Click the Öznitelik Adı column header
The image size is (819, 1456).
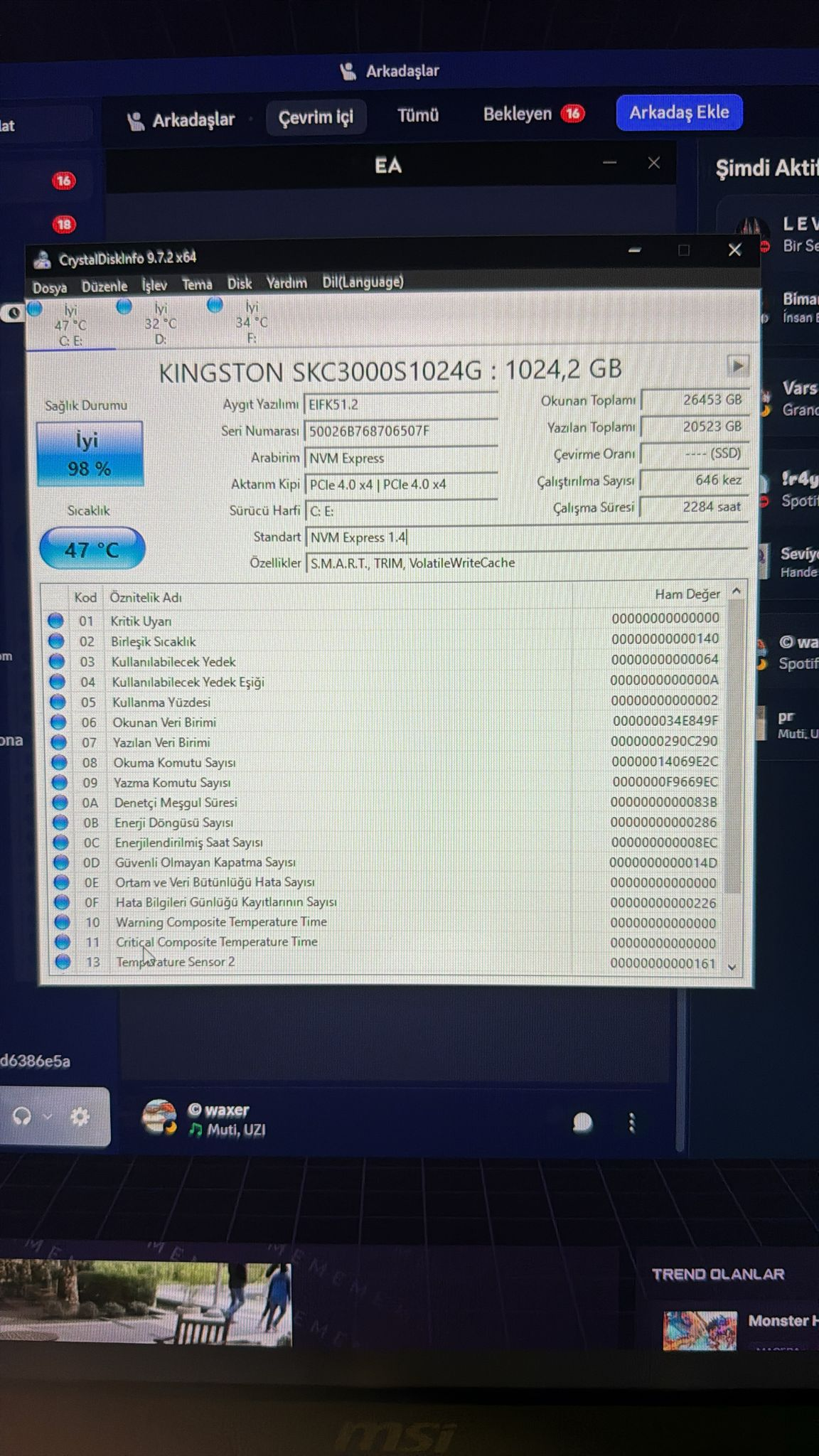click(x=146, y=597)
